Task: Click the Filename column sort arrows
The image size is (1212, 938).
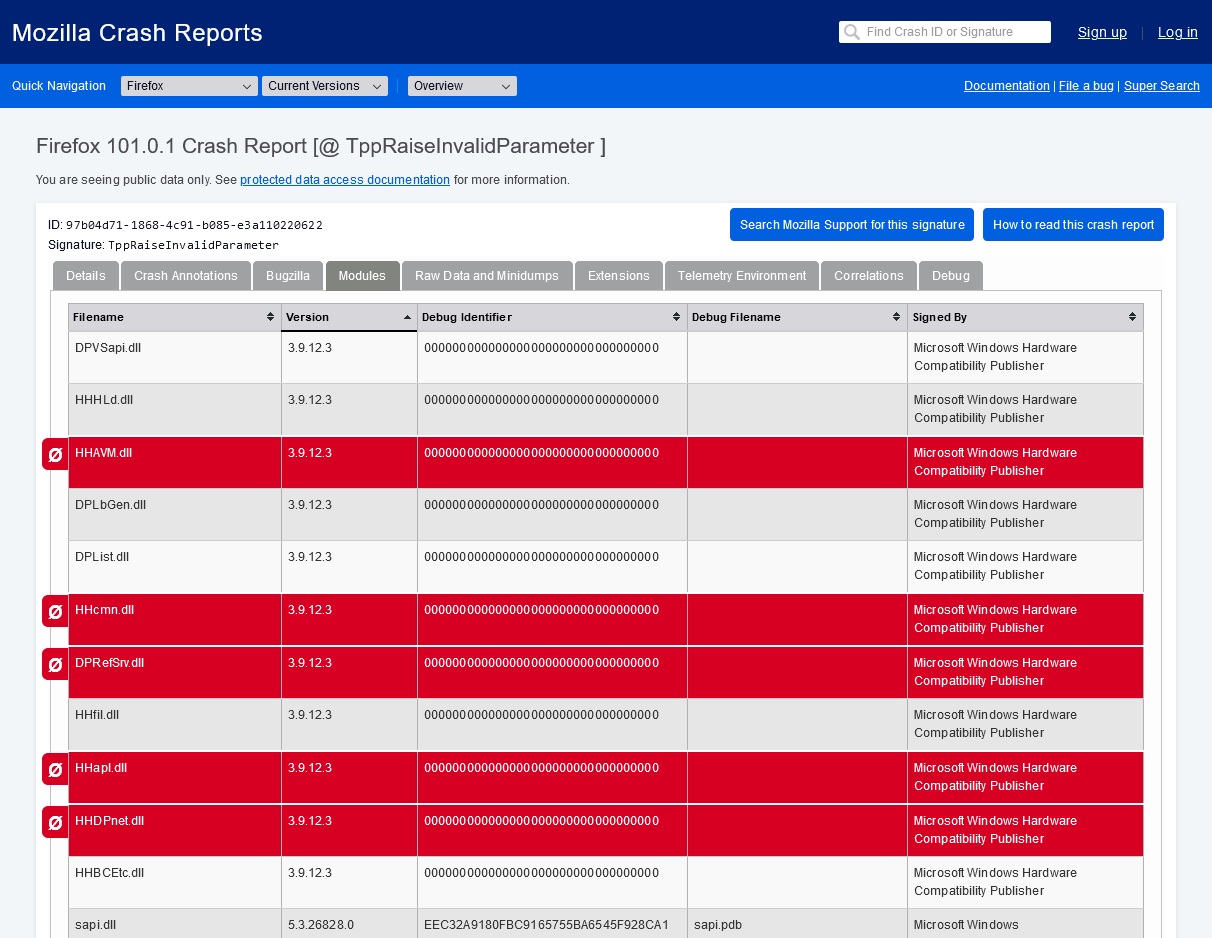Action: point(270,317)
